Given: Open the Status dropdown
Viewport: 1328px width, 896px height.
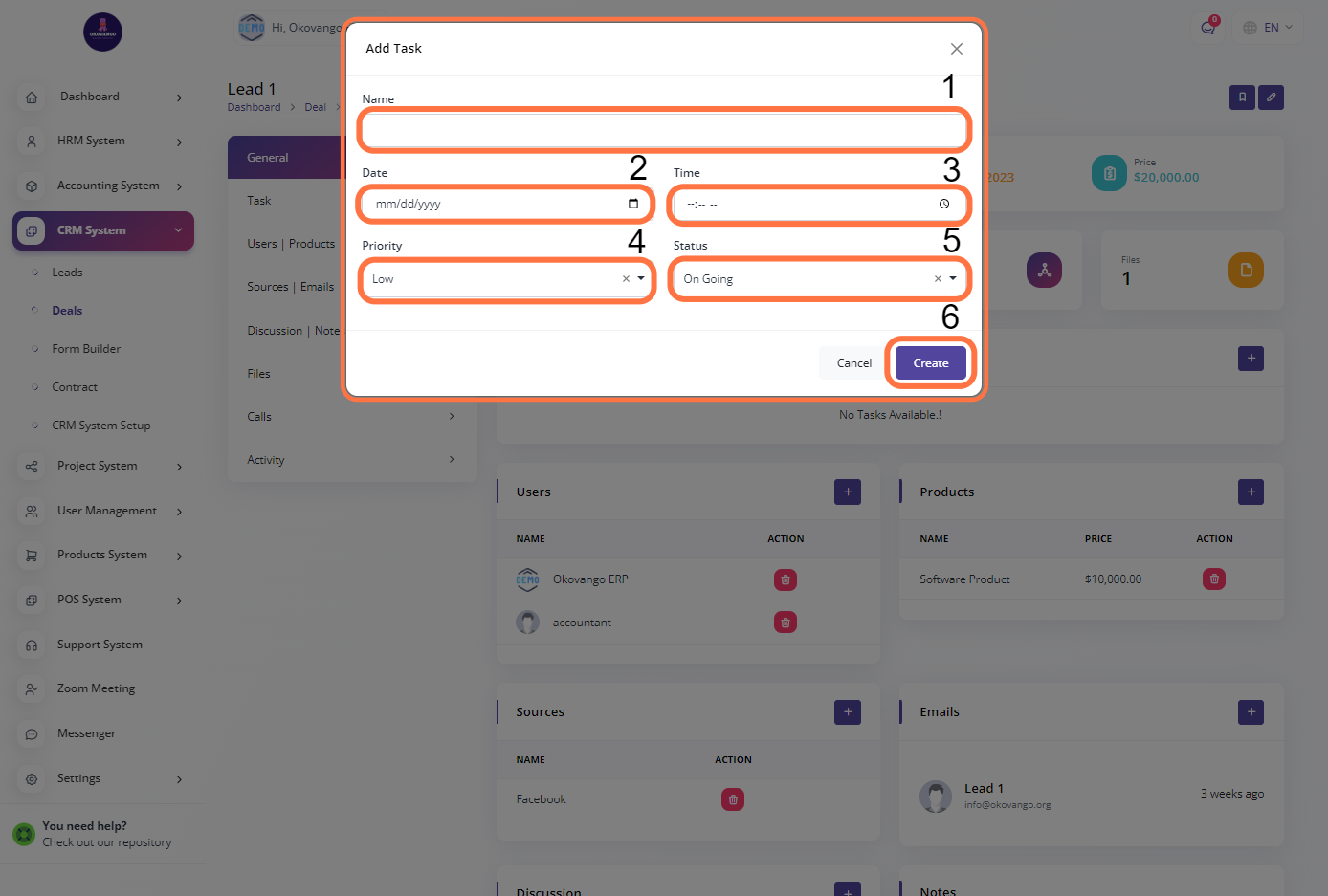Looking at the screenshot, I should [953, 279].
